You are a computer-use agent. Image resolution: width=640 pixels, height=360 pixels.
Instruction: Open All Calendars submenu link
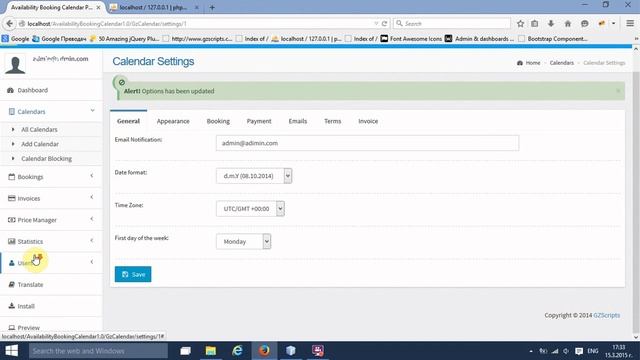click(39, 129)
